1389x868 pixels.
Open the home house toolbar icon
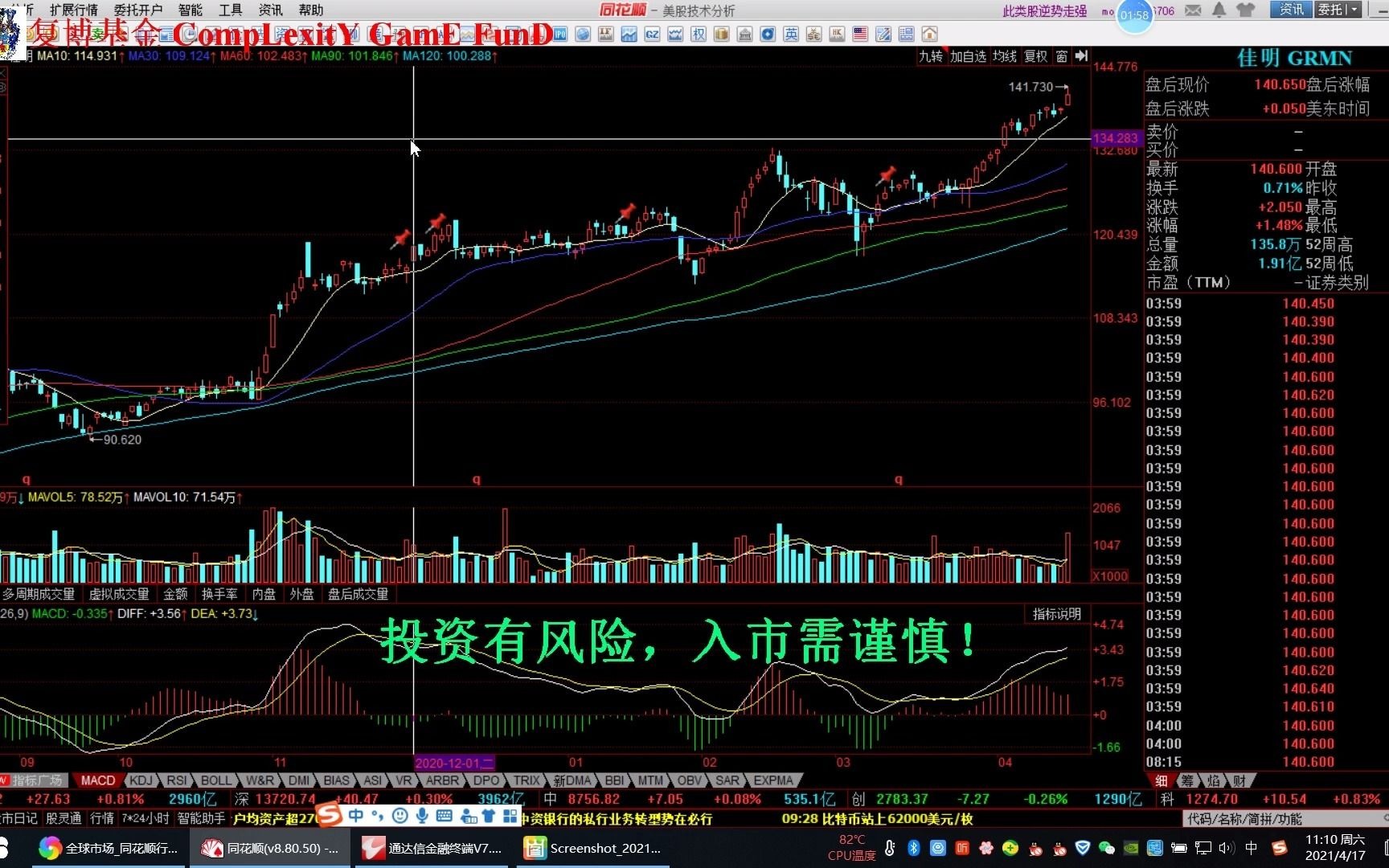coord(930,34)
